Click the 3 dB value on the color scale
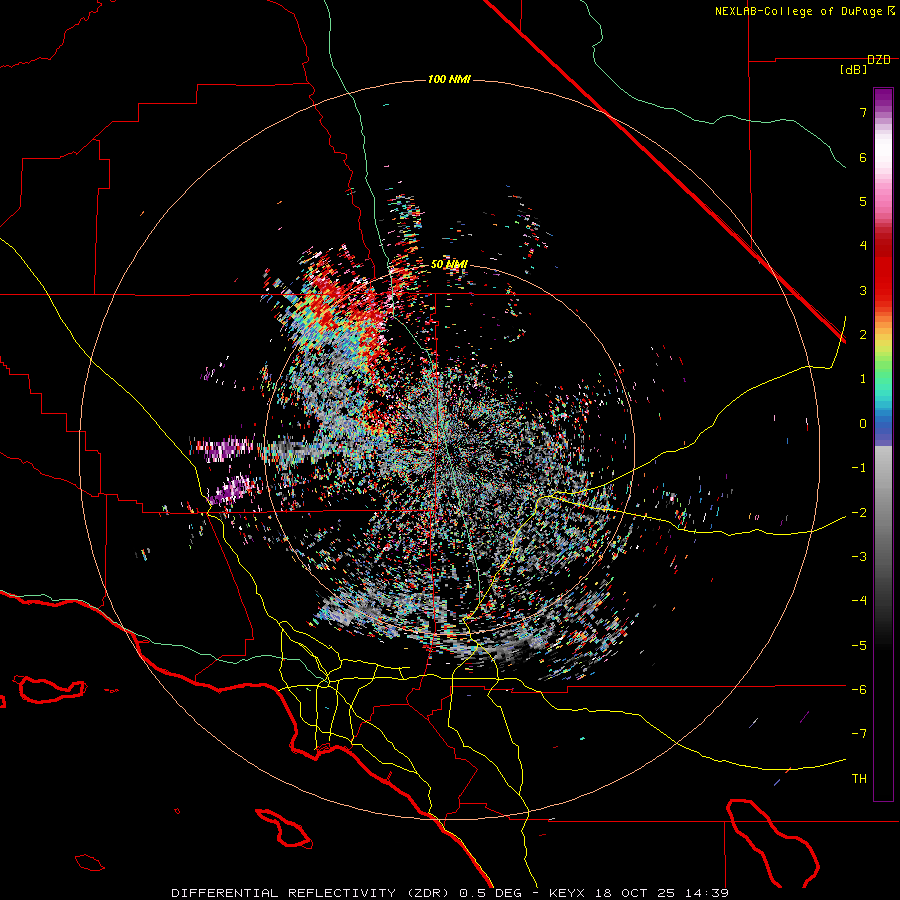The image size is (900, 900). (x=863, y=290)
